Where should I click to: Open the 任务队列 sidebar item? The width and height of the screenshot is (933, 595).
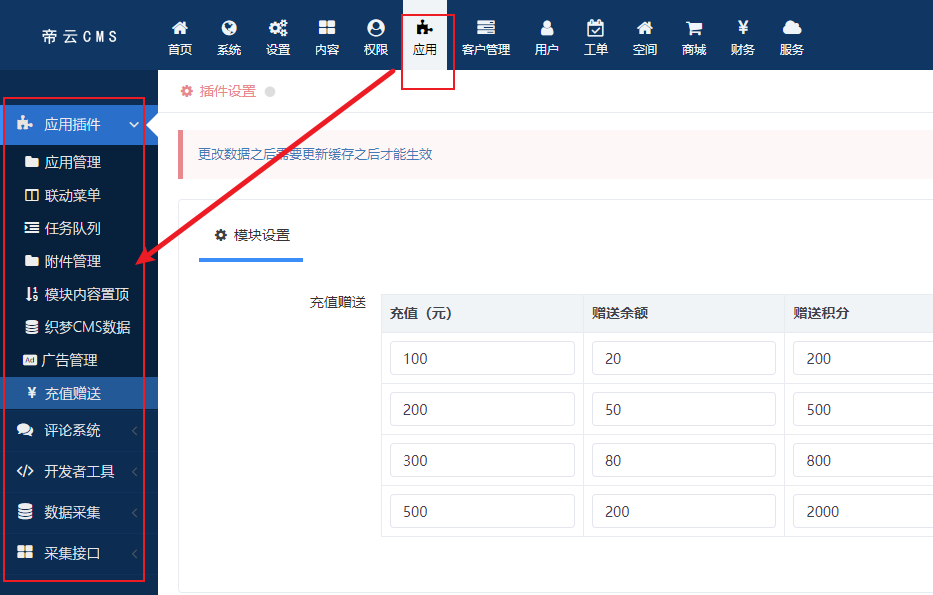73,228
